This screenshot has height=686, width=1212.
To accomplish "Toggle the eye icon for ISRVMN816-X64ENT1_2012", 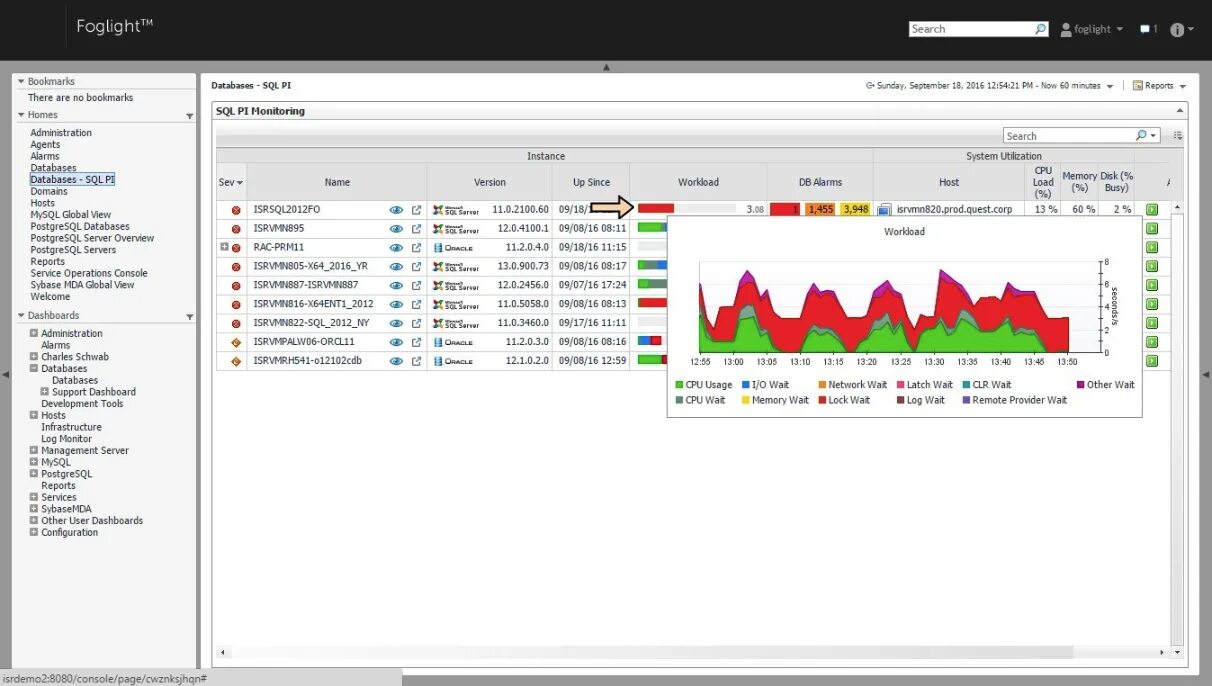I will (396, 304).
